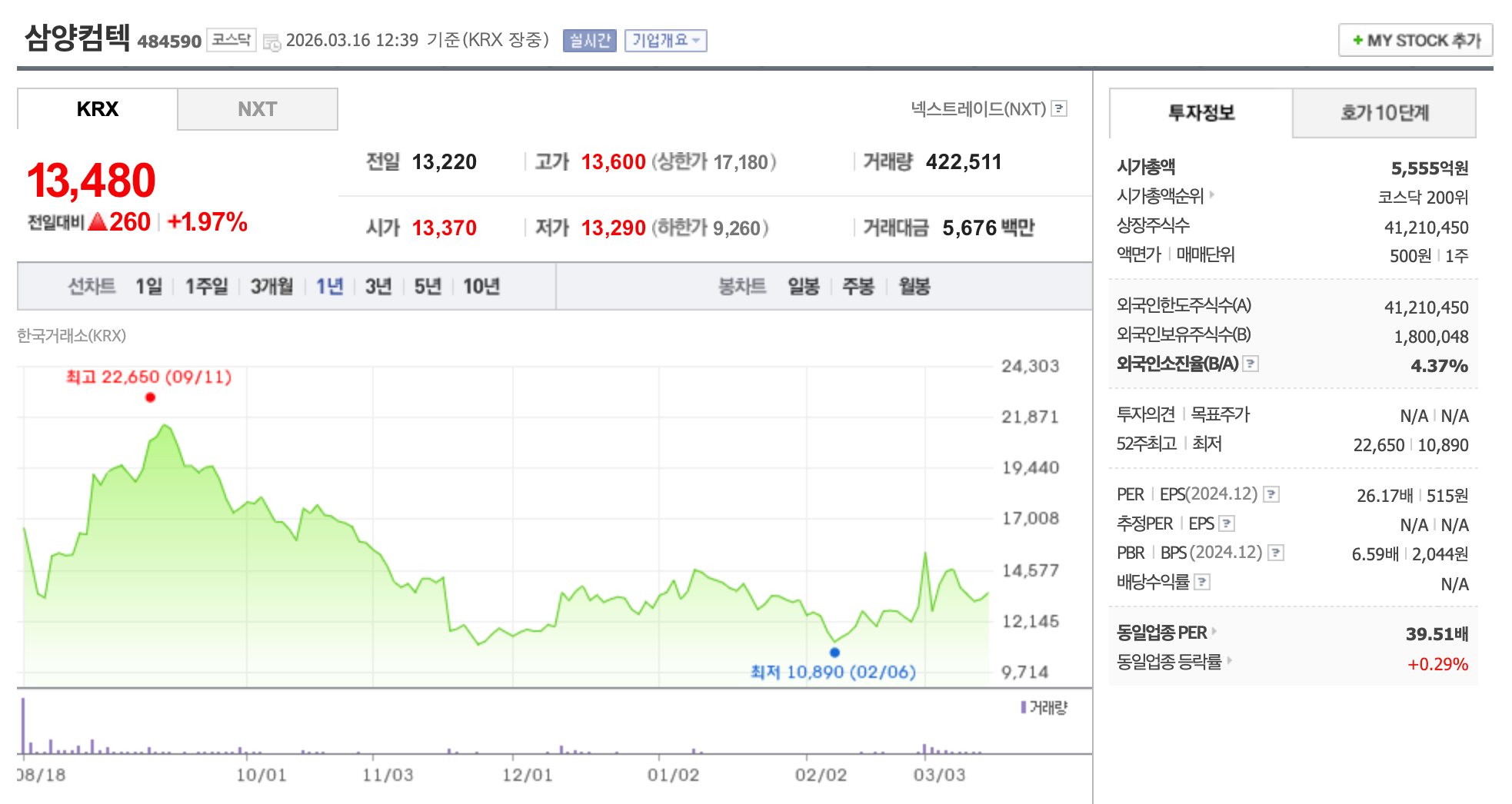This screenshot has width=1512, height=804.
Task: Click the 하한가 9,260 lower limit text
Action: [x=710, y=228]
